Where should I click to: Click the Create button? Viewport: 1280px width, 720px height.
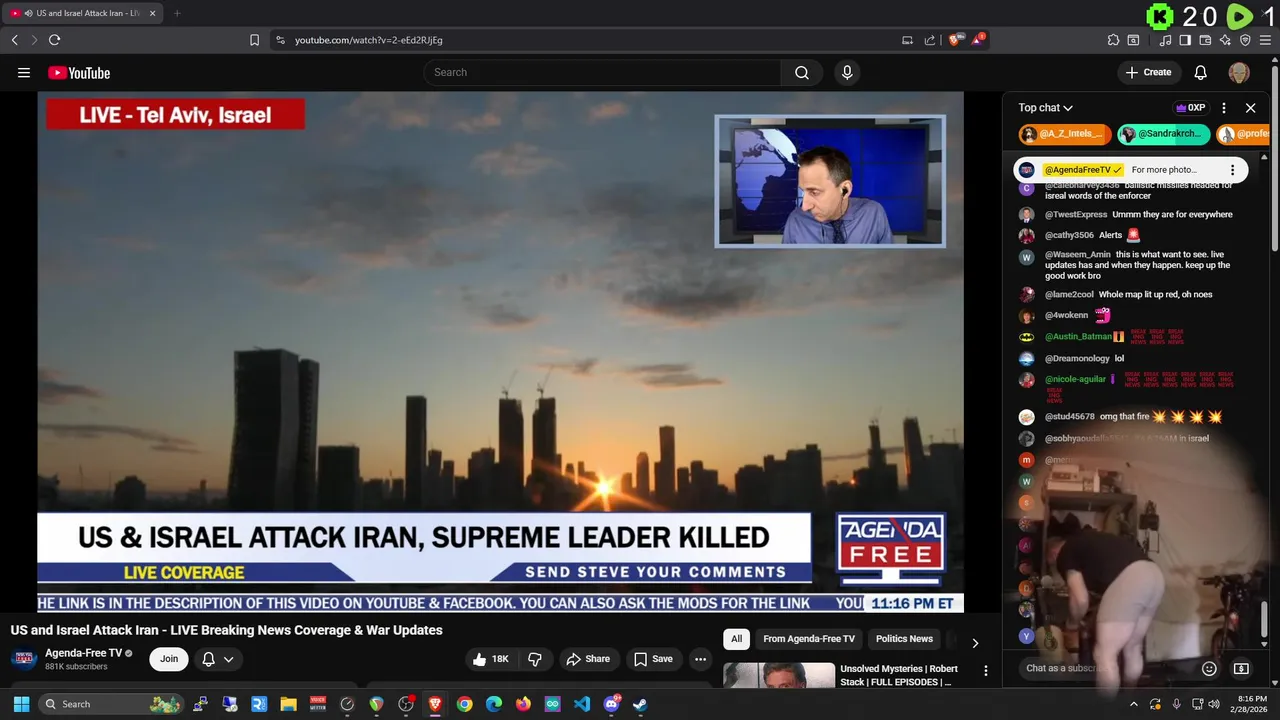[1148, 72]
